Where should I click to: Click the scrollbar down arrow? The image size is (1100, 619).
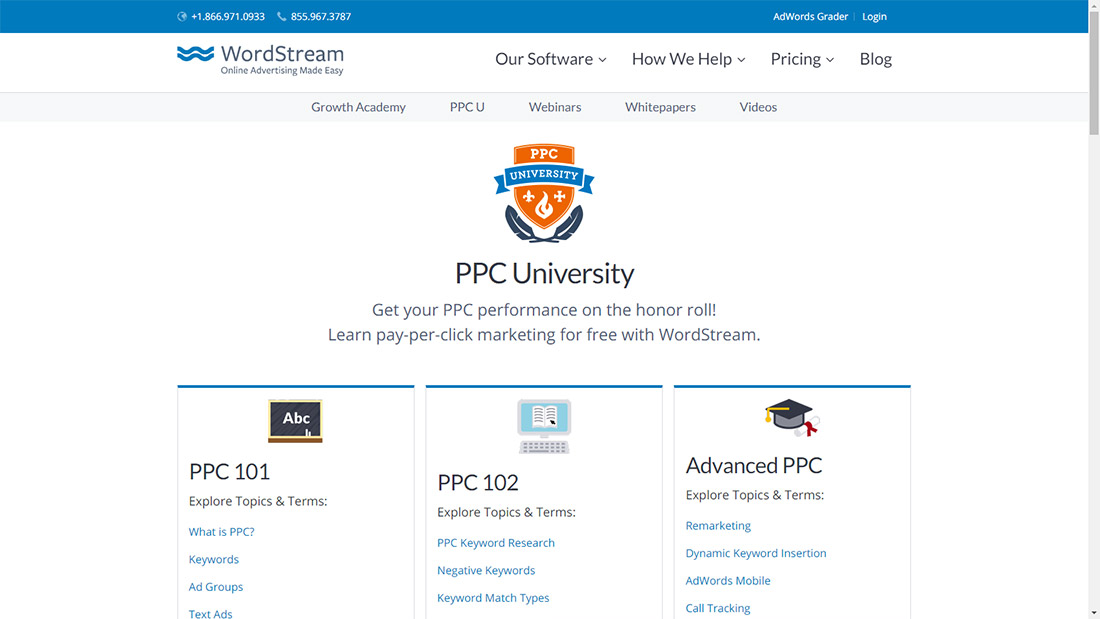click(x=1094, y=613)
